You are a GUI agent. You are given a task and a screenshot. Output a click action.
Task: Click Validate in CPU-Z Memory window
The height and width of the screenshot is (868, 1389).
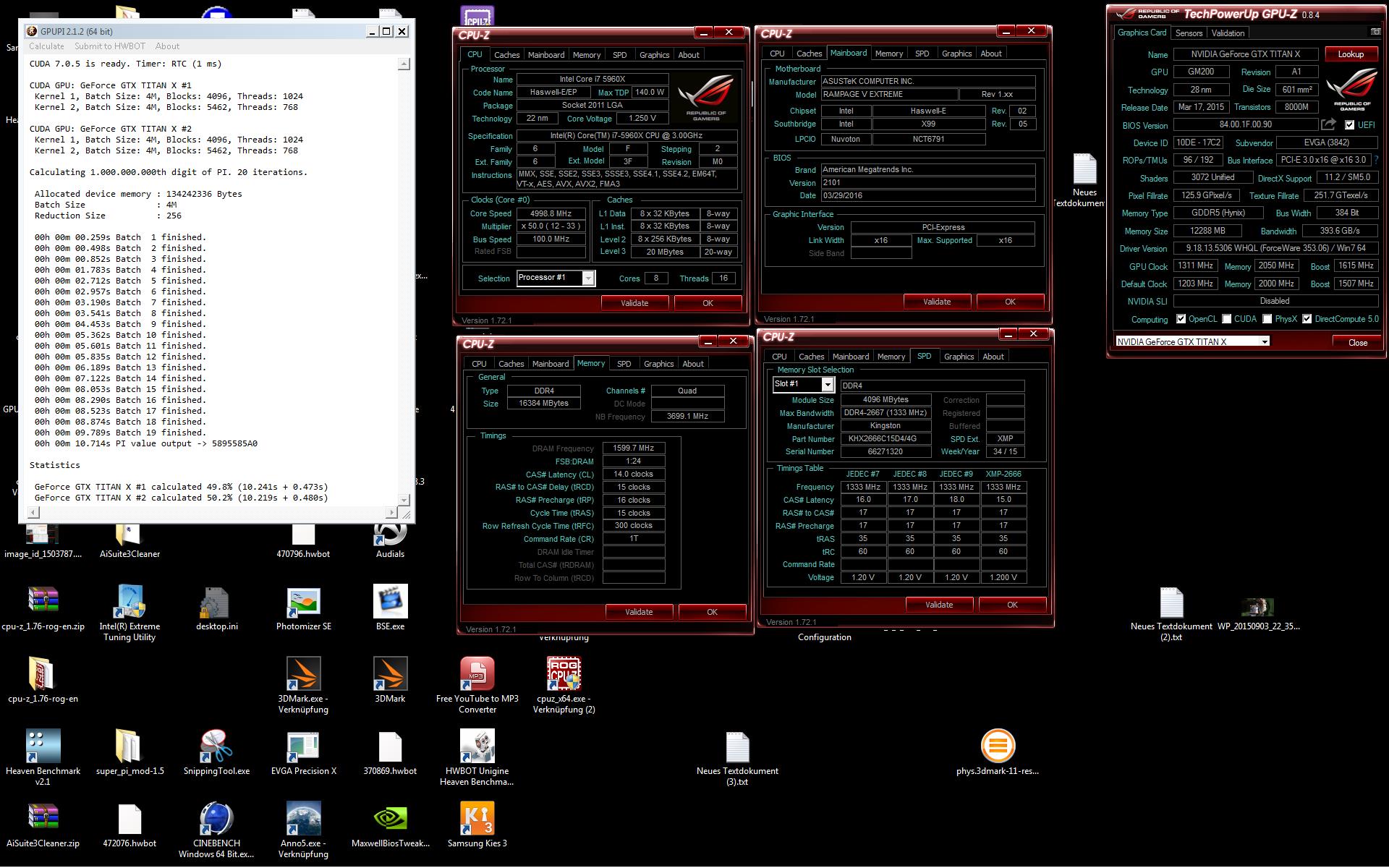639,612
